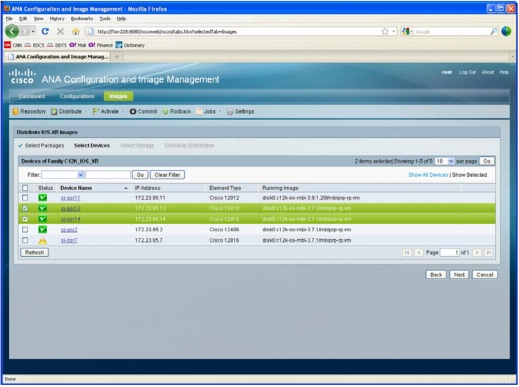This screenshot has height=387, width=519.
Task: Stop loading with the X icon
Action: pyautogui.click(x=60, y=31)
